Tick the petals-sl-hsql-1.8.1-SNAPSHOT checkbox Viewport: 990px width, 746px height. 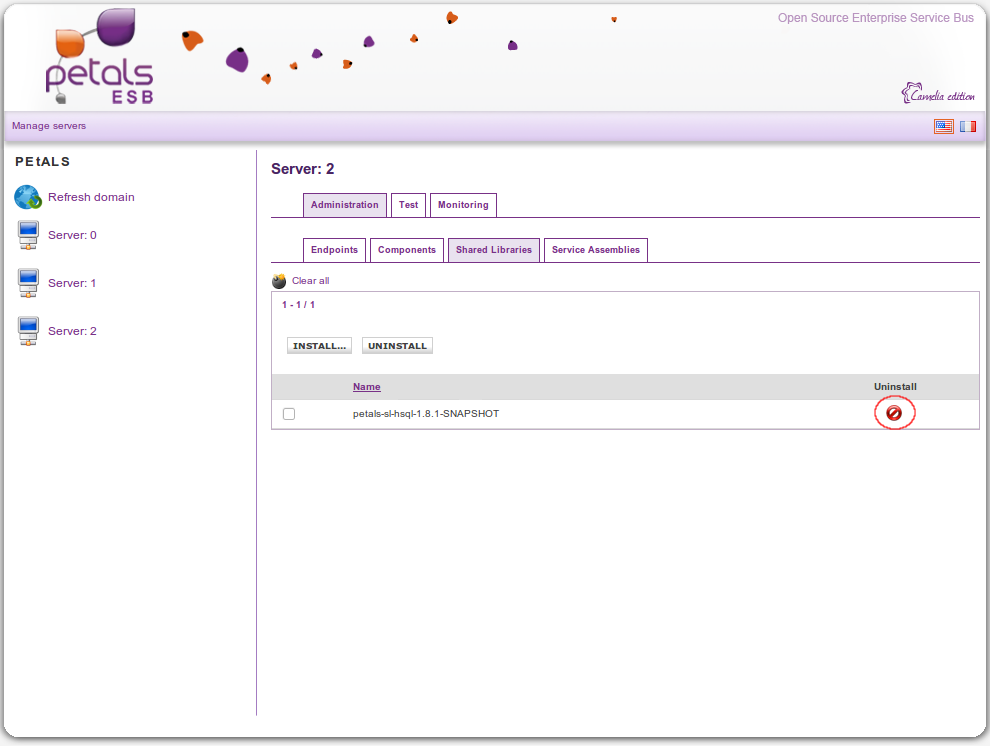pyautogui.click(x=289, y=414)
